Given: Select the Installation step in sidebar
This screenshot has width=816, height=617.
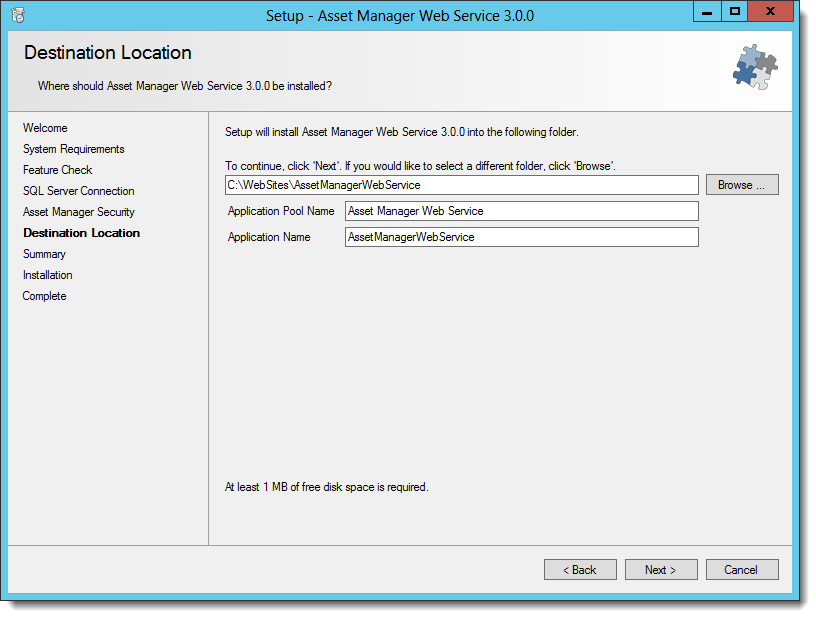Looking at the screenshot, I should 47,275.
